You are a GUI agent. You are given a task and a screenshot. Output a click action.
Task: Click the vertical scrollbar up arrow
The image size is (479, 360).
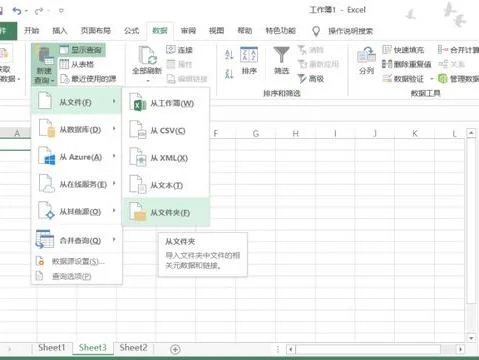[x=471, y=133]
